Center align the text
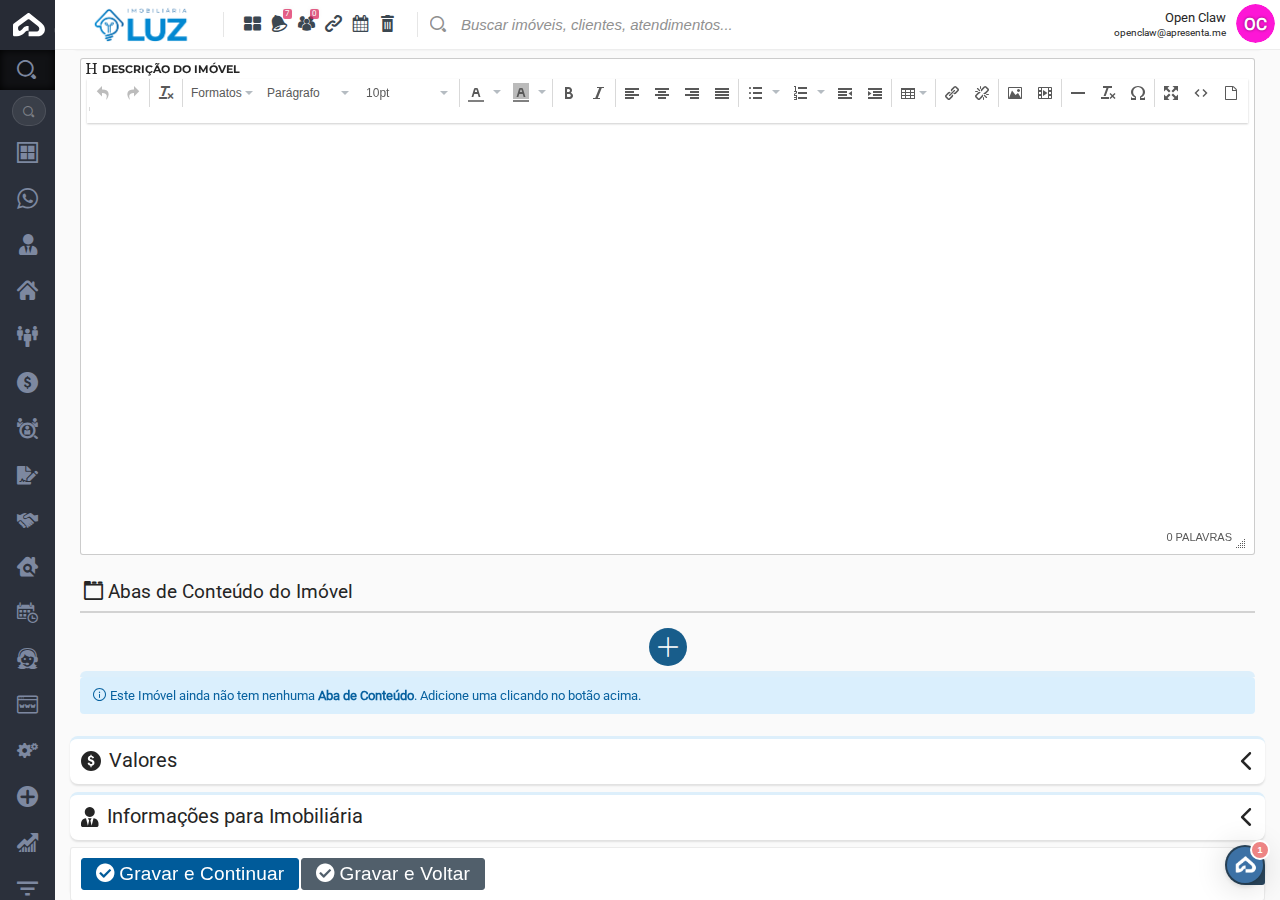 [x=662, y=93]
